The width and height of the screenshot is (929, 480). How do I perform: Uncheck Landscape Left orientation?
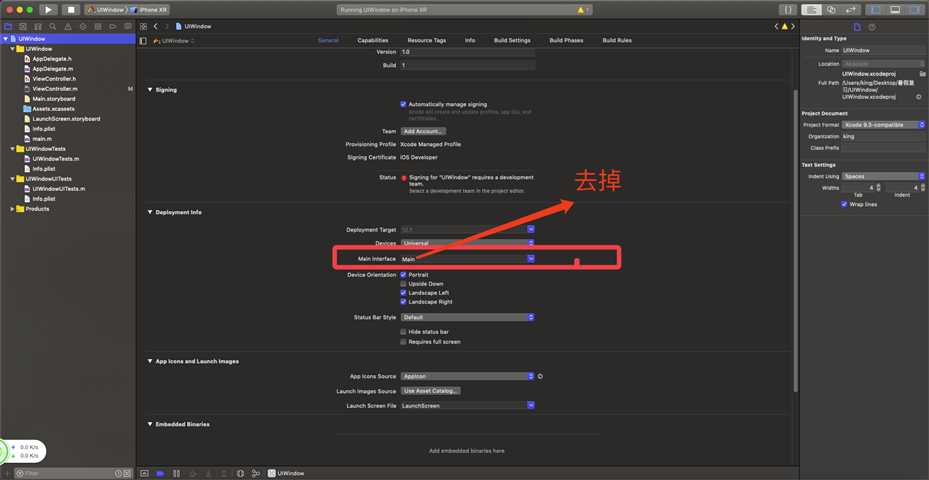point(403,293)
